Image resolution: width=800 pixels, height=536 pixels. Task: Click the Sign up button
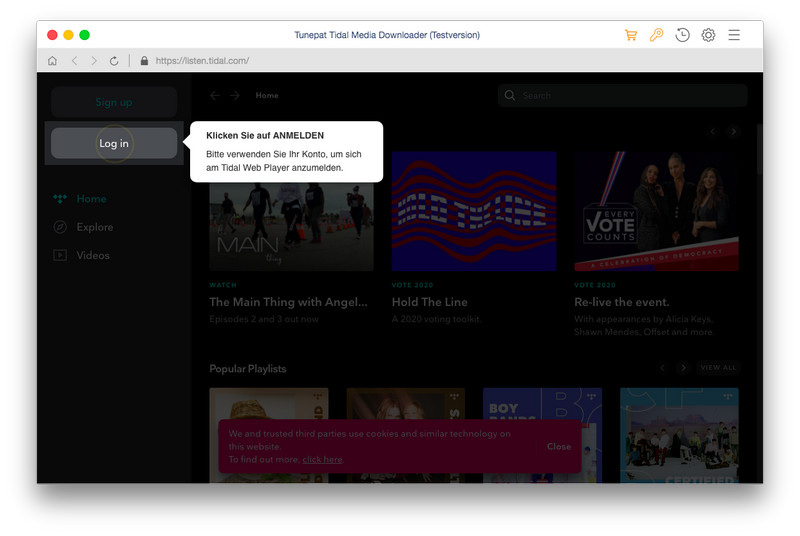pos(114,102)
